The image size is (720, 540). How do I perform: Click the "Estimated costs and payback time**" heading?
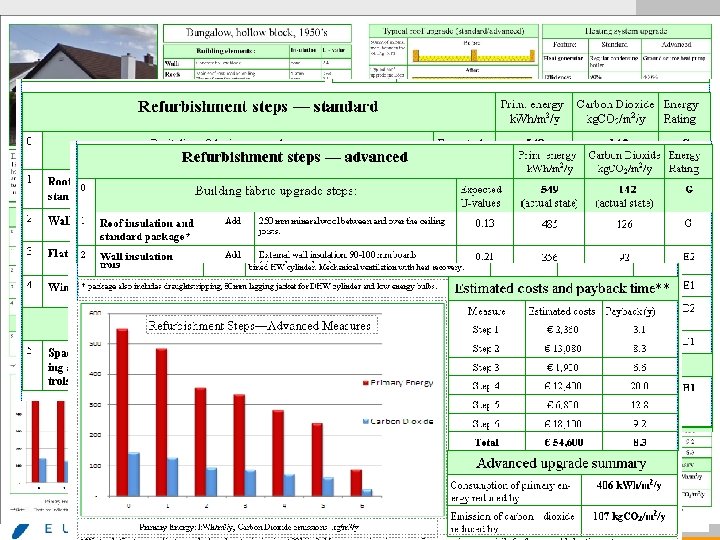pos(562,288)
